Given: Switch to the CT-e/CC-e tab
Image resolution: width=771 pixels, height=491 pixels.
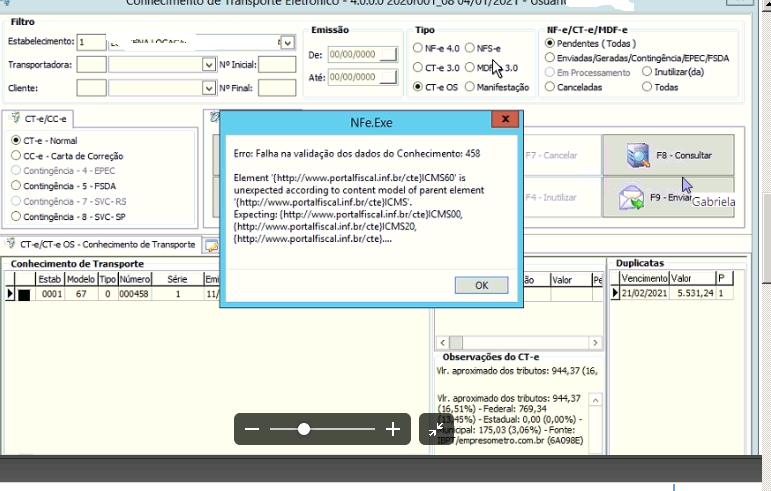Looking at the screenshot, I should (x=38, y=119).
